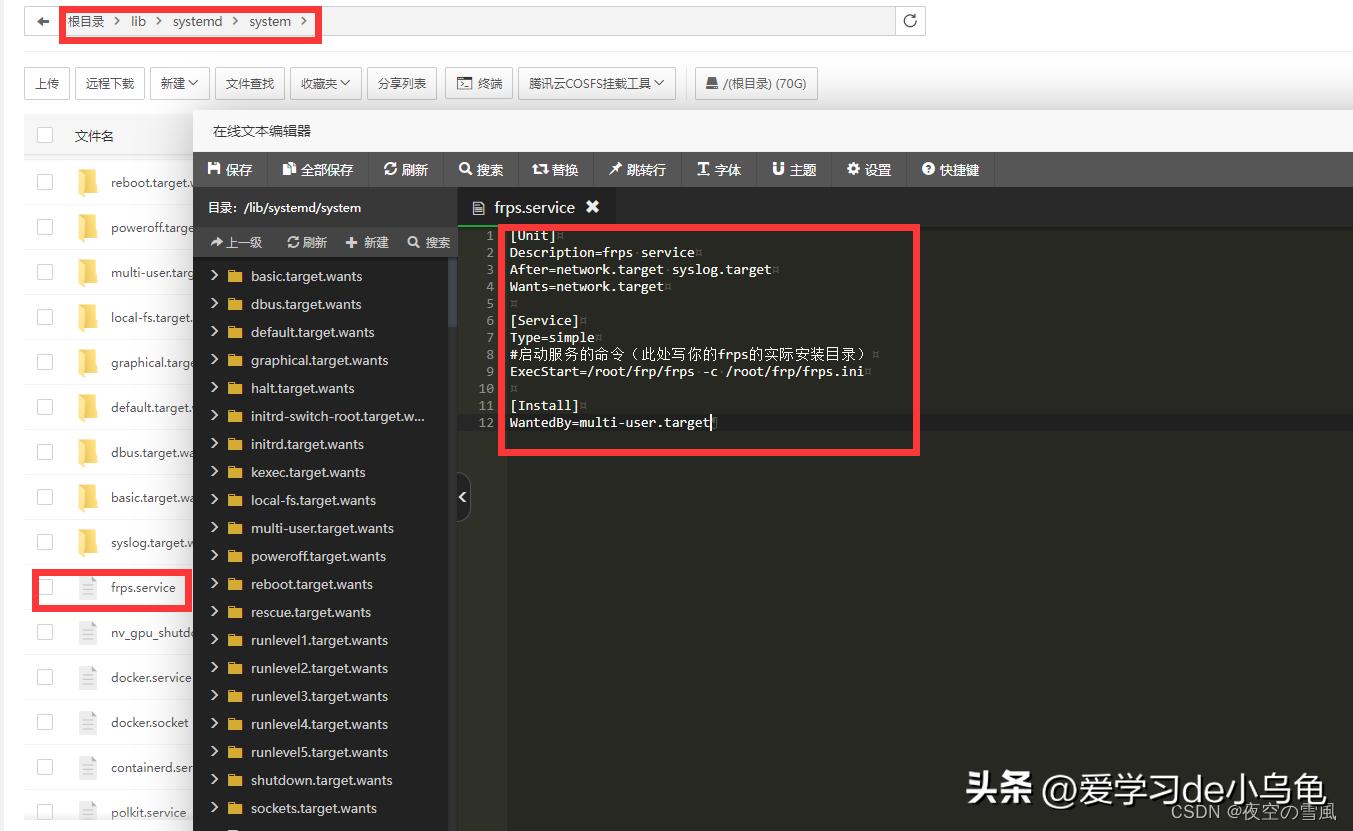Collapse the editor's directory sidebar
The width and height of the screenshot is (1353, 831).
pos(461,496)
